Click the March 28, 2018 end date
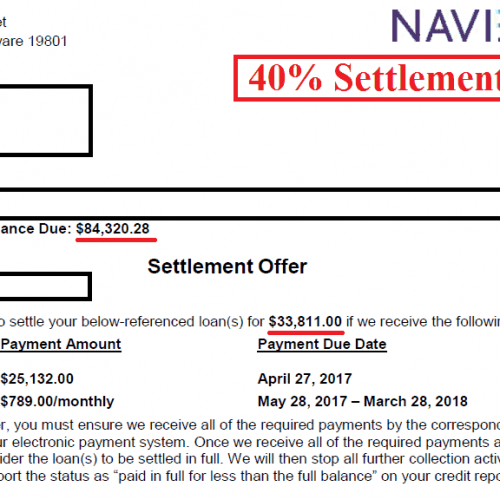Viewport: 500px width, 500px height. (415, 401)
